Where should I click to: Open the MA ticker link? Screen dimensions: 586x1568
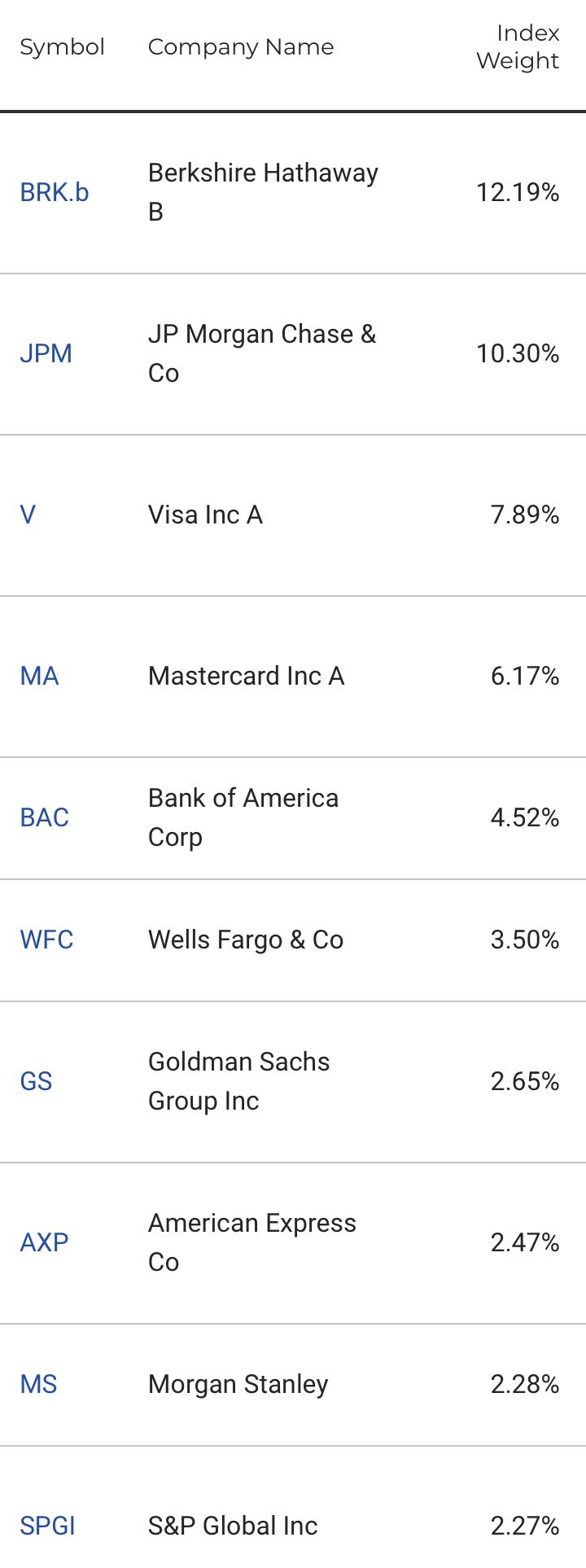[39, 677]
